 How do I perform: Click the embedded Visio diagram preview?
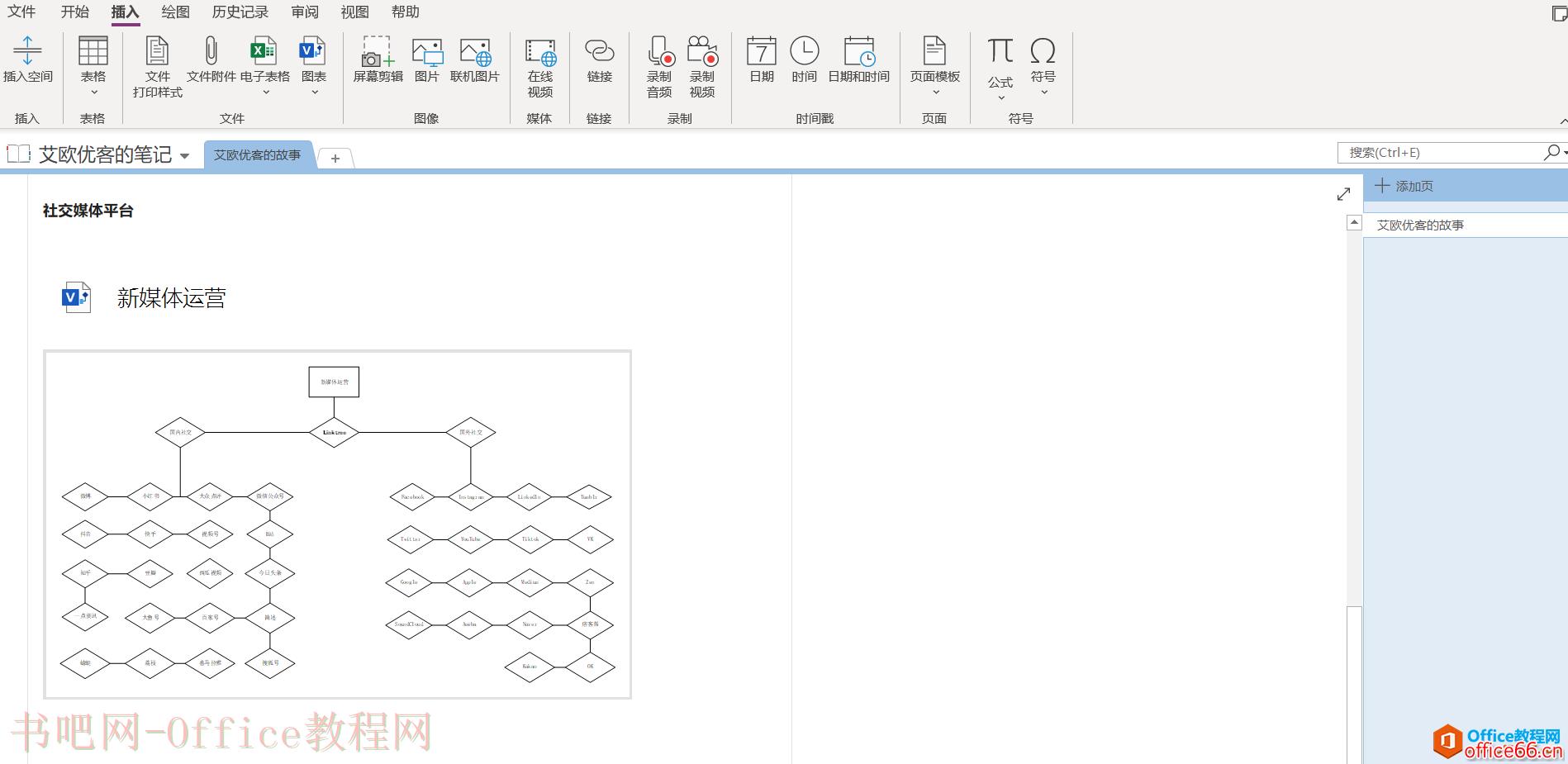coord(337,524)
